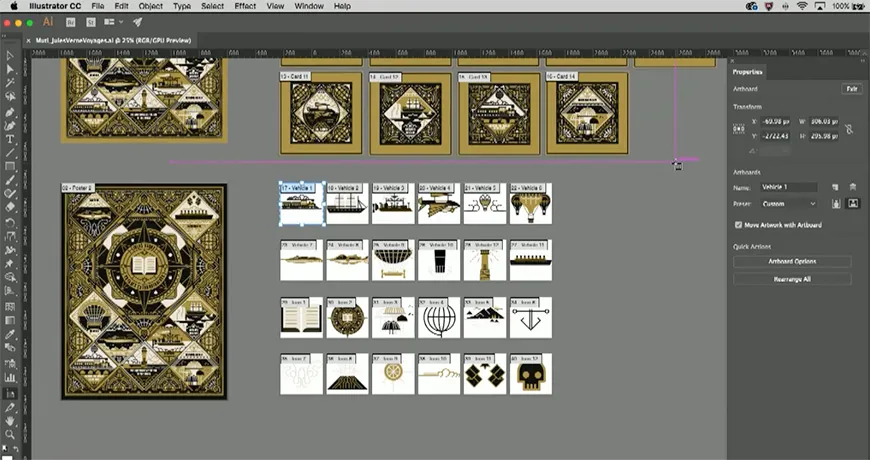Select the Magic Wand tool
The image size is (870, 460).
(10, 83)
